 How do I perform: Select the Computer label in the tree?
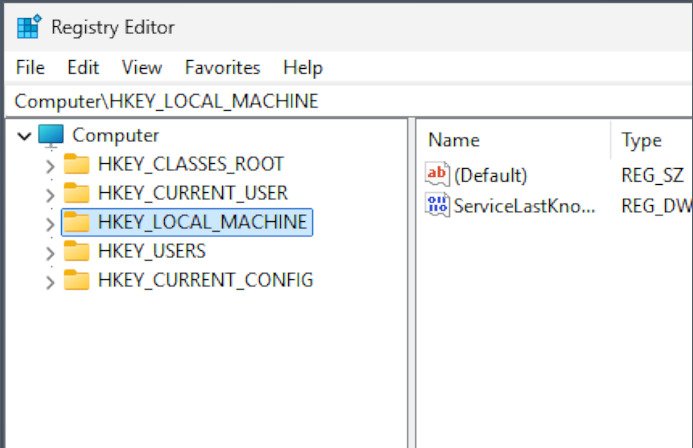coord(115,136)
